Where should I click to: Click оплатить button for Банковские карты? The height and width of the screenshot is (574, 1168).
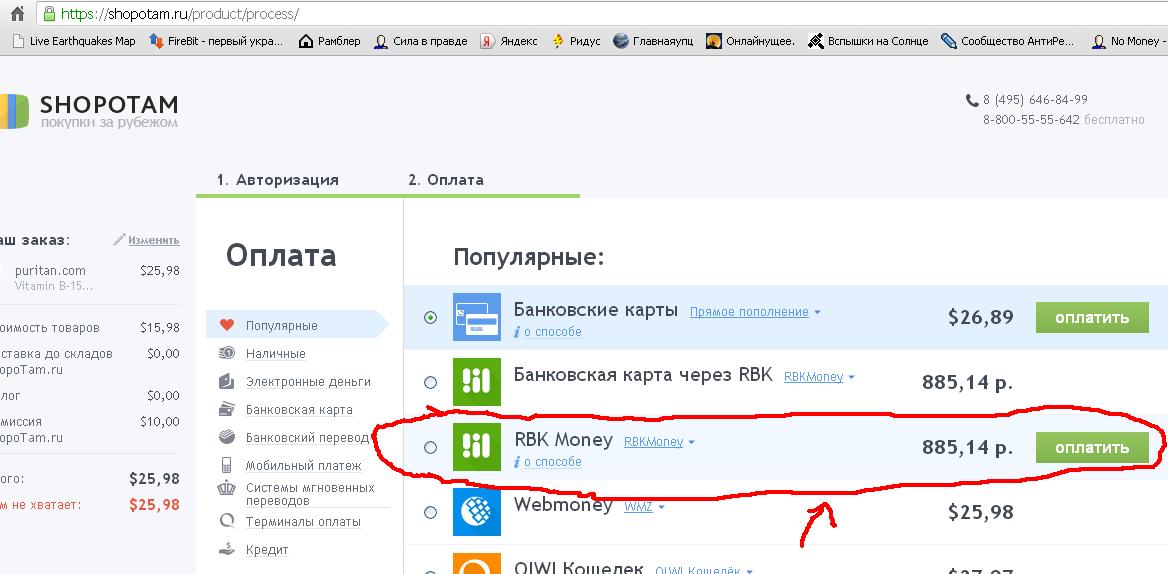pyautogui.click(x=1092, y=318)
